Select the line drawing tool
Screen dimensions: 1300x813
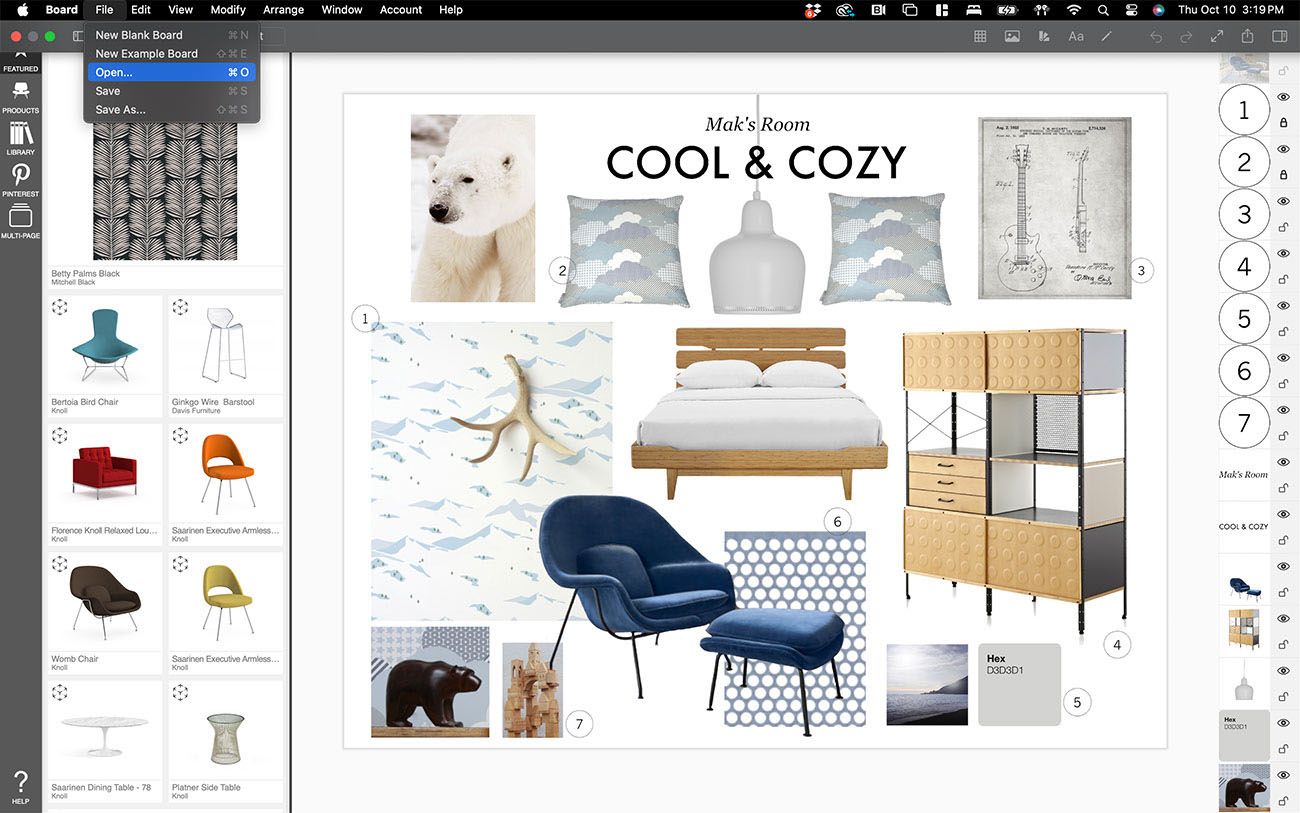(x=1106, y=36)
